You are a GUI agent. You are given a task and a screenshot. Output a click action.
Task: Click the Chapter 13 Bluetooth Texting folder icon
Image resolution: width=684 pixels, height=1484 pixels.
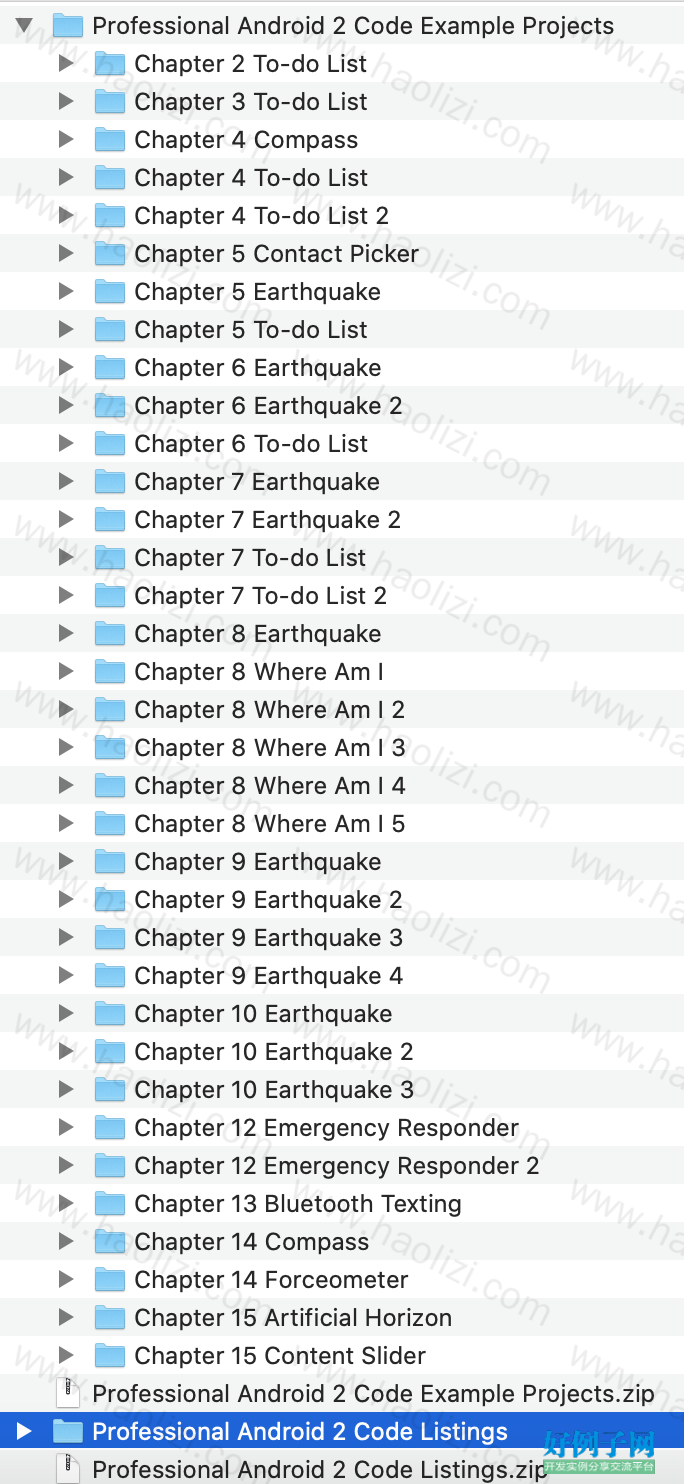[109, 1204]
